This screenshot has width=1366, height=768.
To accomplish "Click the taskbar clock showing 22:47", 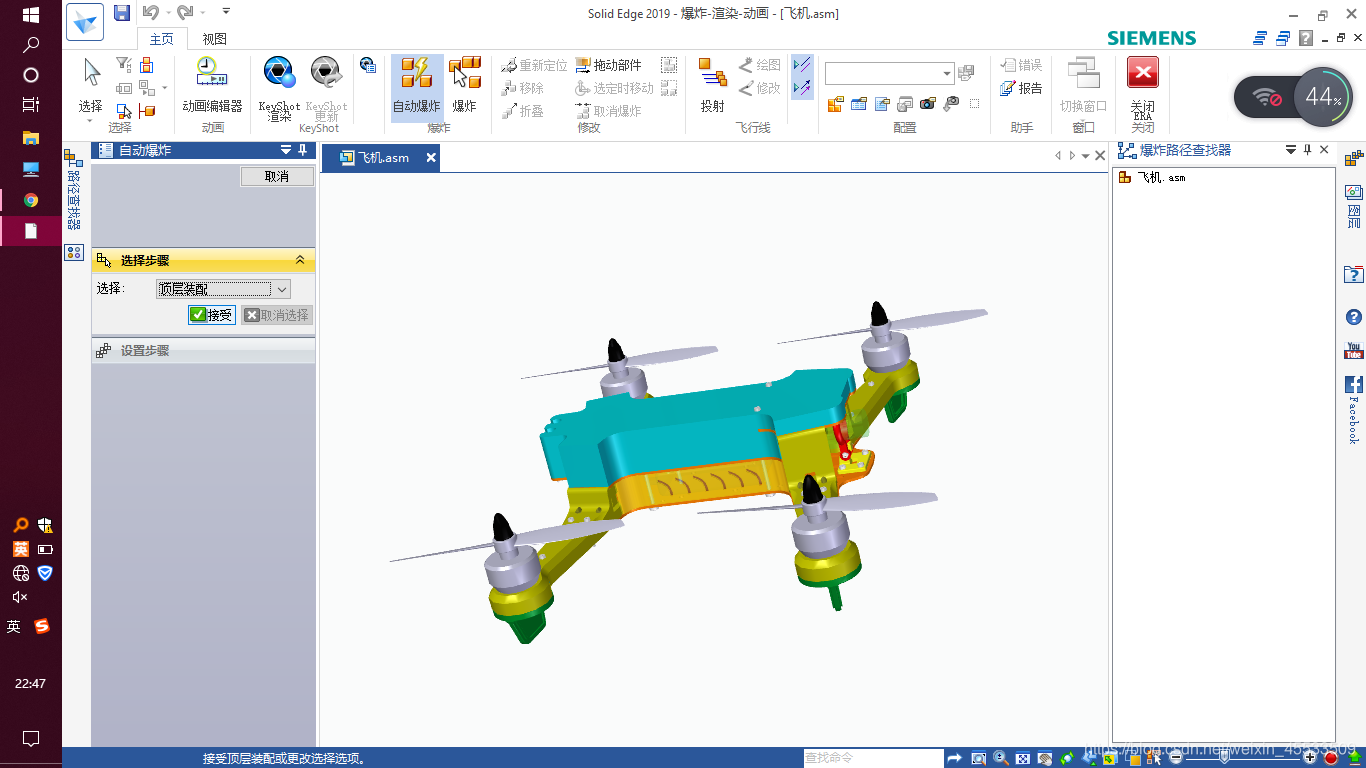I will pos(31,684).
